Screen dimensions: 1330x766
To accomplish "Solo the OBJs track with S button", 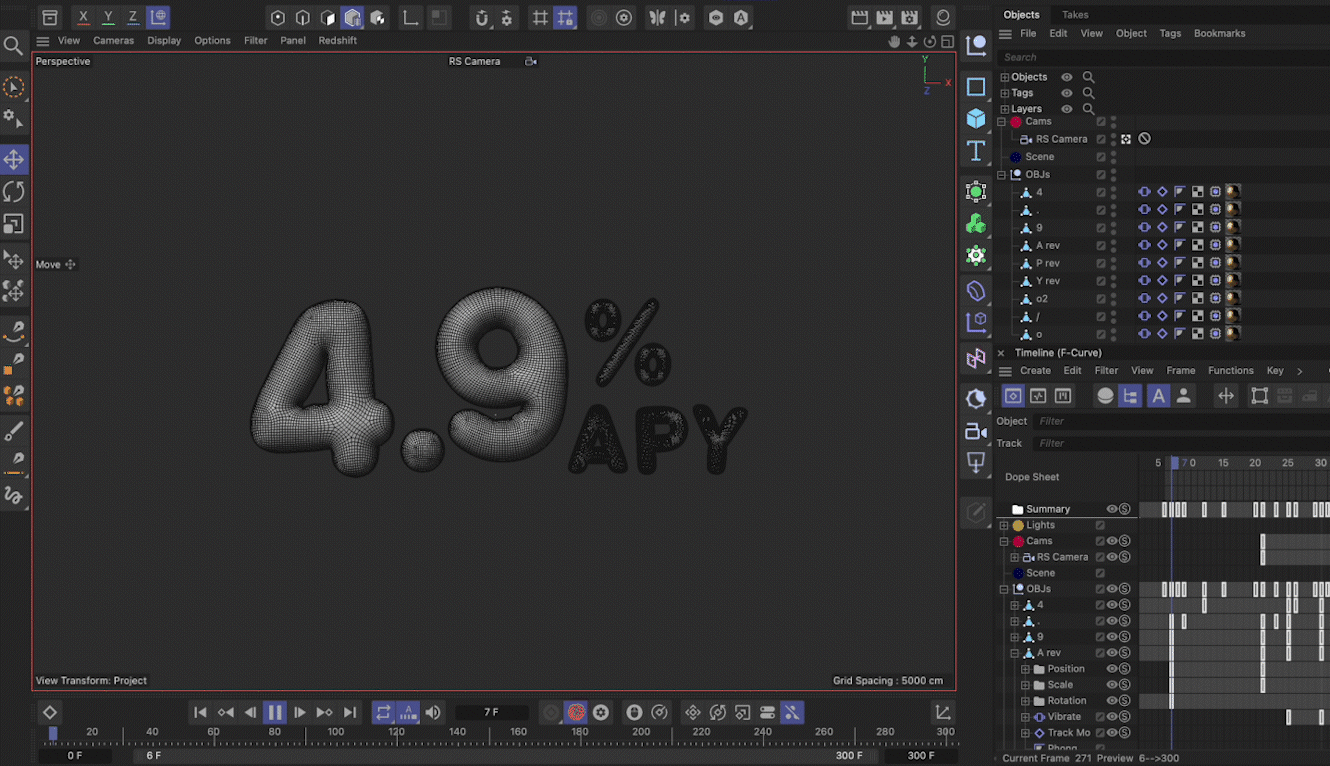I will [x=1125, y=589].
